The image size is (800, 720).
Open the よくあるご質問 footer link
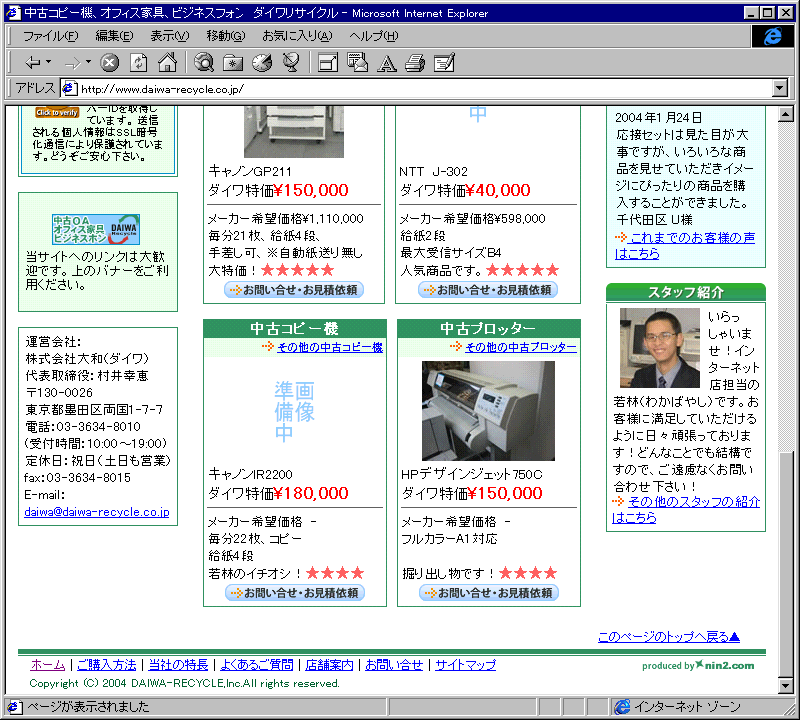click(257, 665)
